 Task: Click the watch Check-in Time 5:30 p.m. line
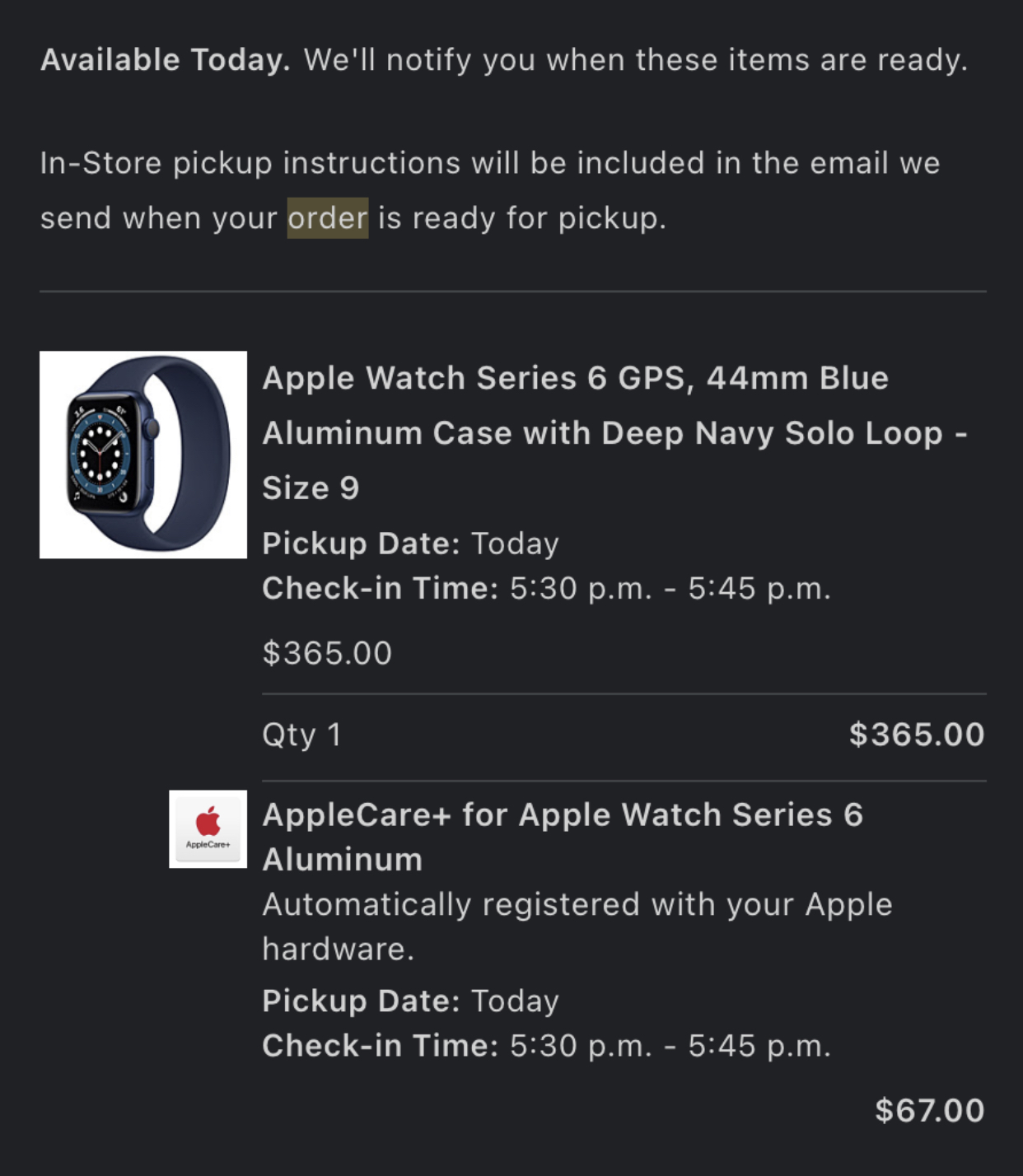point(546,588)
